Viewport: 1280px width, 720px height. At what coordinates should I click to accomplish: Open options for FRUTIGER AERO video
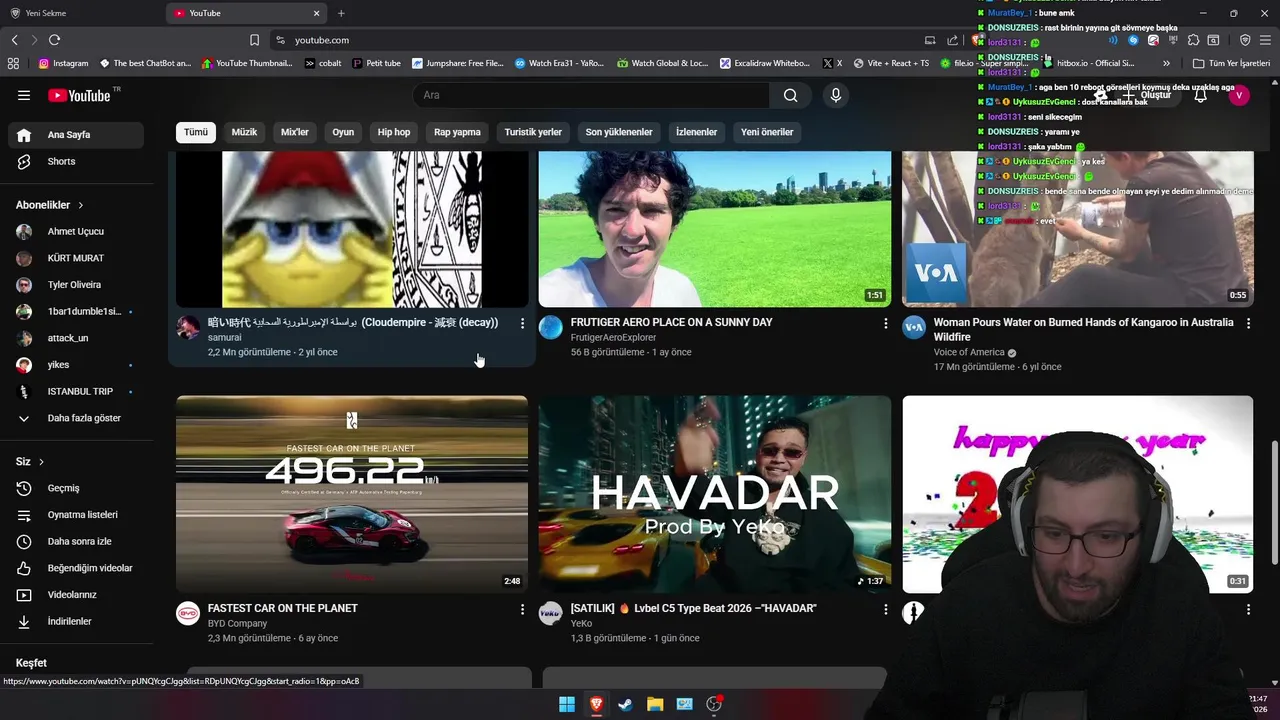tap(885, 323)
